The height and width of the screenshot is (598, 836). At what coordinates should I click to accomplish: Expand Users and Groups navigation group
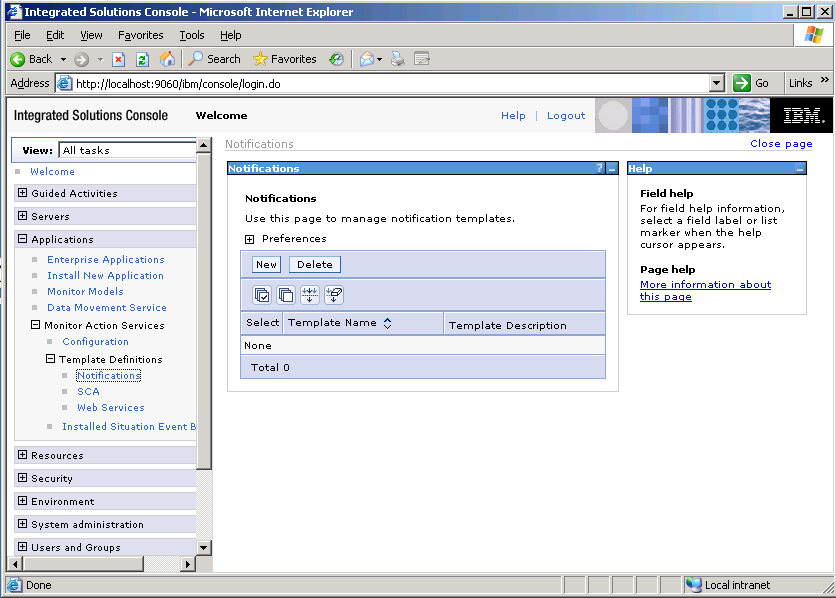point(22,546)
